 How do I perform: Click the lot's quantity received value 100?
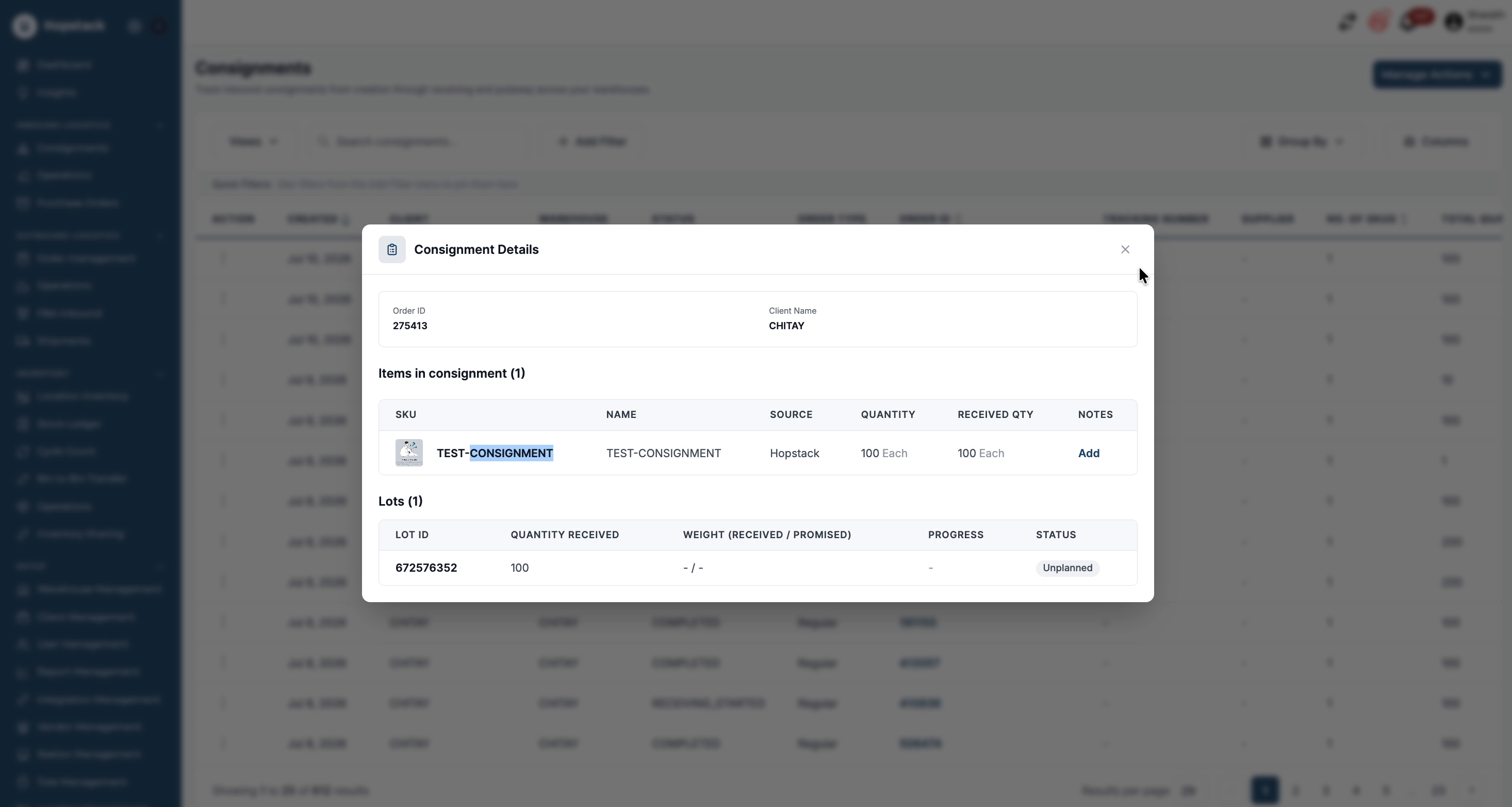(x=519, y=568)
